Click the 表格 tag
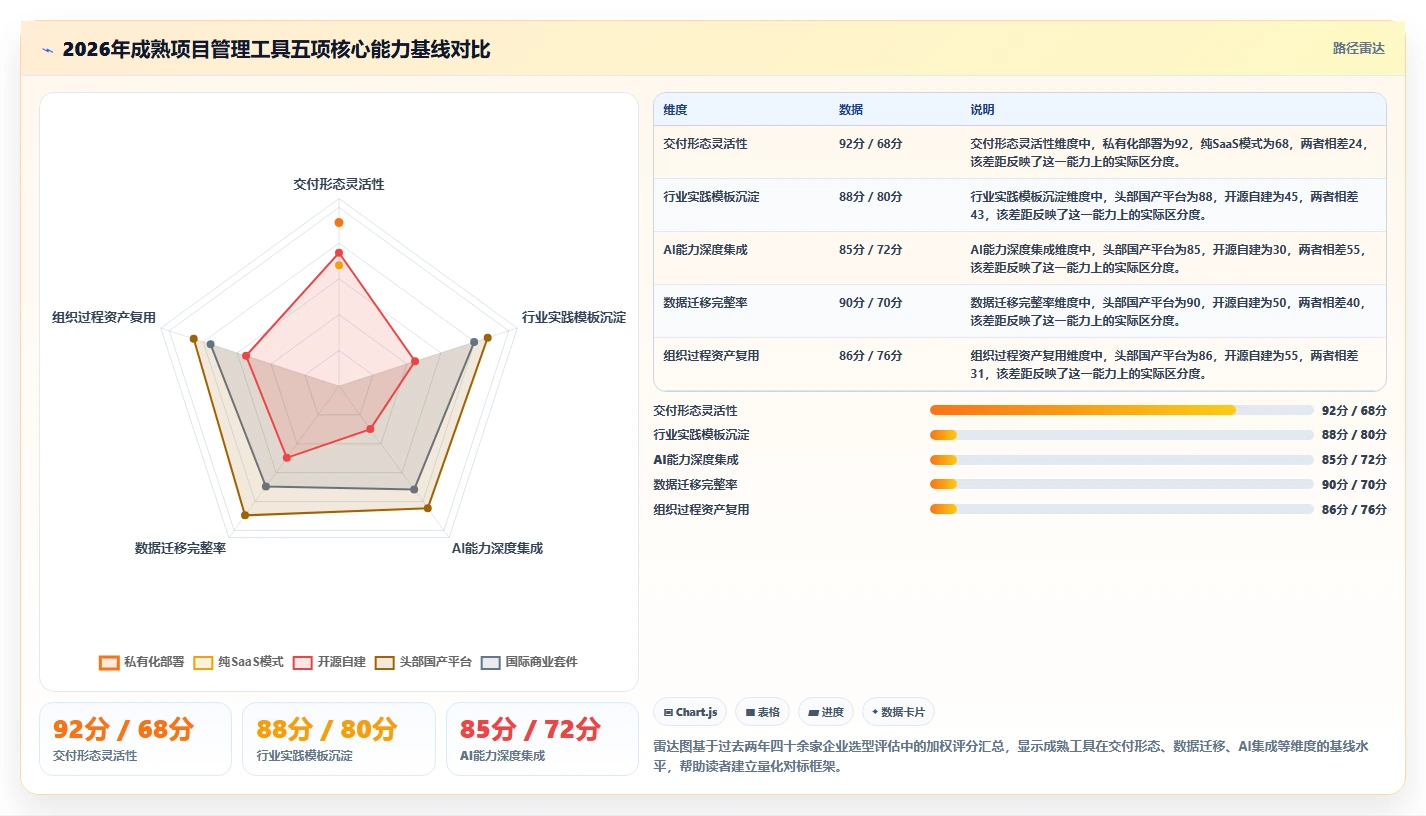This screenshot has height=816, width=1426. pyautogui.click(x=762, y=712)
